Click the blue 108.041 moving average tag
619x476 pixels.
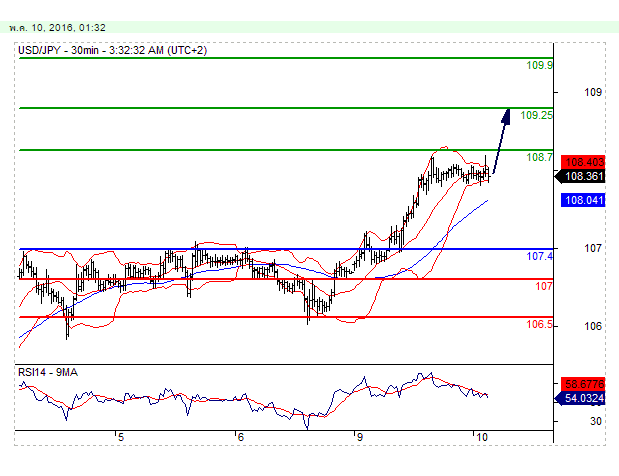(583, 200)
